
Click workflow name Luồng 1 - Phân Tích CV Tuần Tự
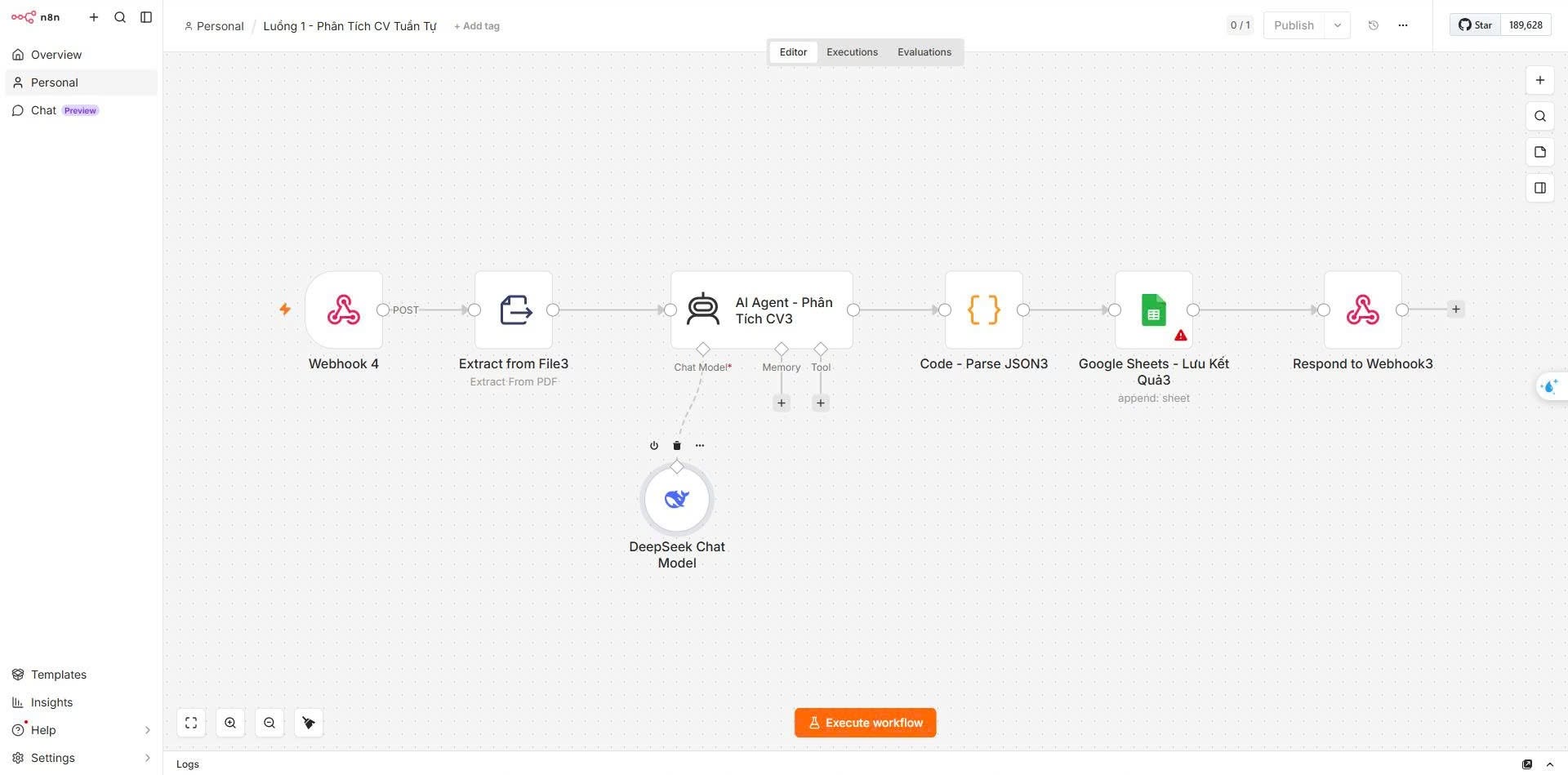pos(350,26)
